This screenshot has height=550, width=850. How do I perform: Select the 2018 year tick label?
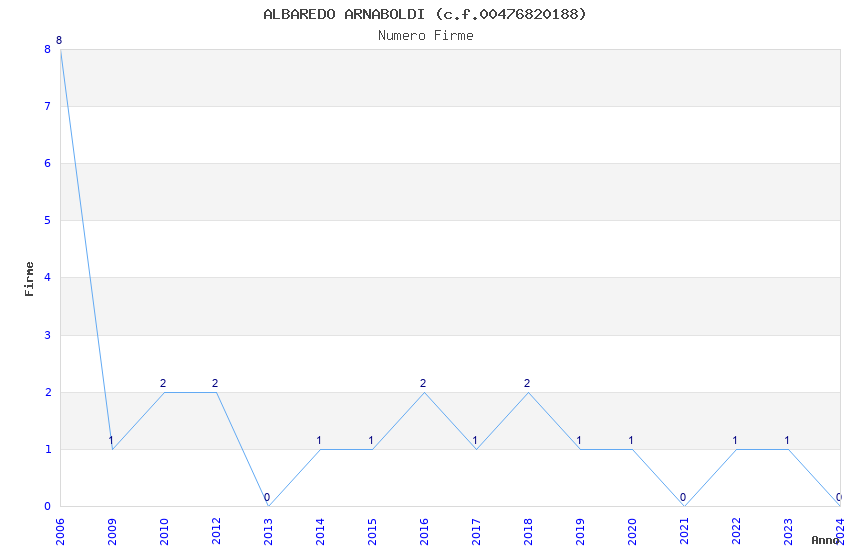(x=528, y=532)
